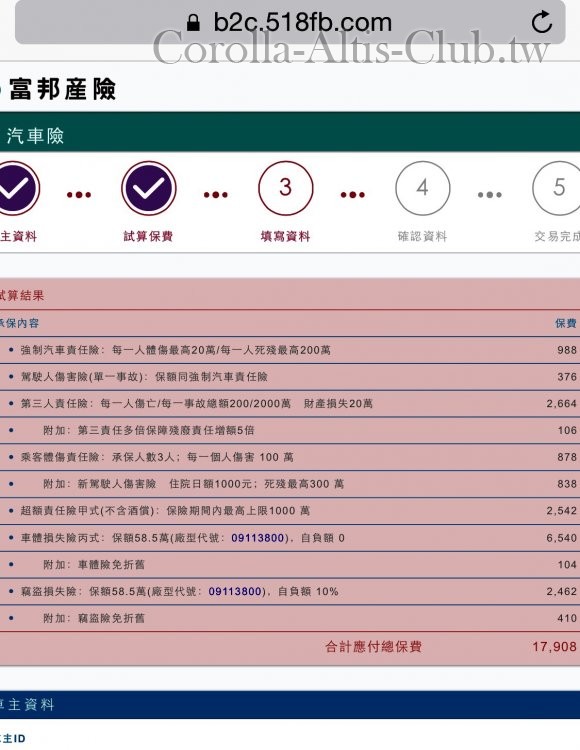This screenshot has width=580, height=750.
Task: Tap the 確認資料 step label
Action: 422,236
